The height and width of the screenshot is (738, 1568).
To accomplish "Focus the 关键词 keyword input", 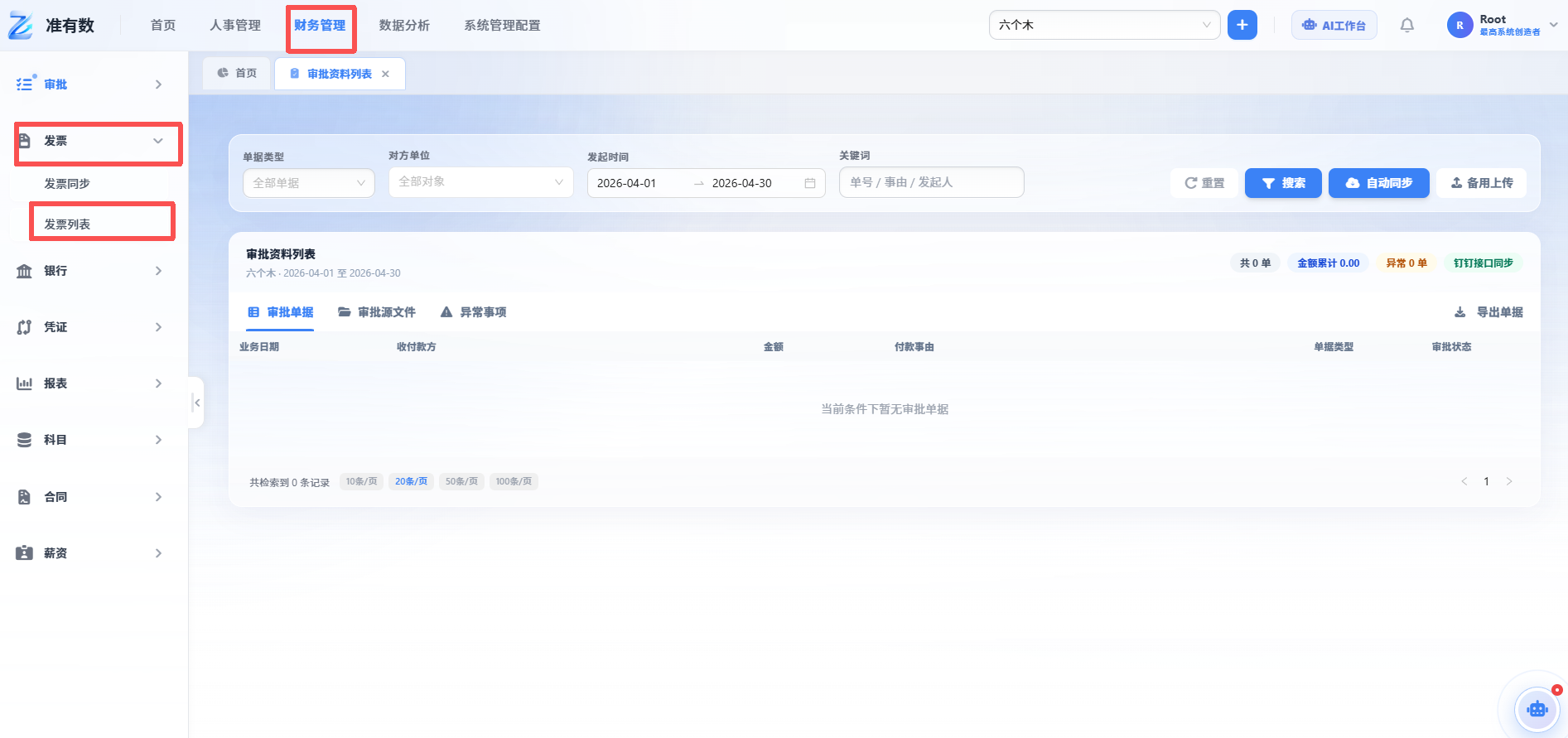I will (931, 182).
